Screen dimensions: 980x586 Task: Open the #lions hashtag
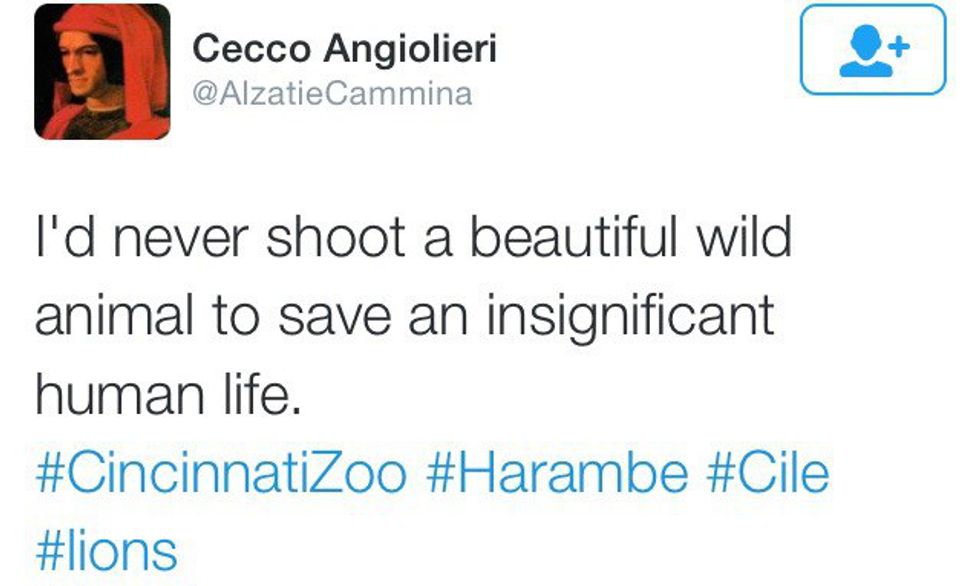click(x=106, y=550)
